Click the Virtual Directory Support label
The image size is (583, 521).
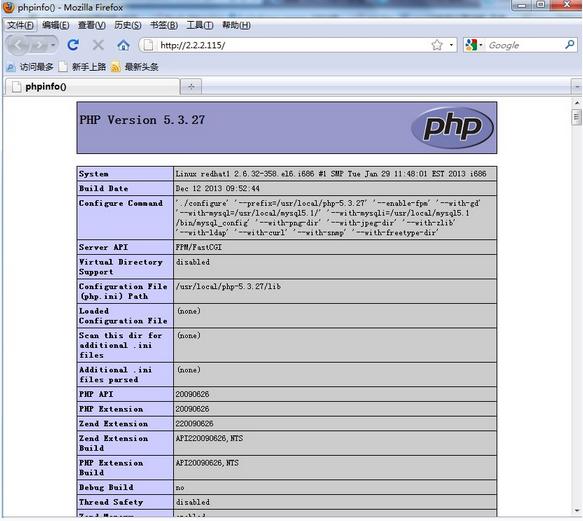(x=120, y=267)
